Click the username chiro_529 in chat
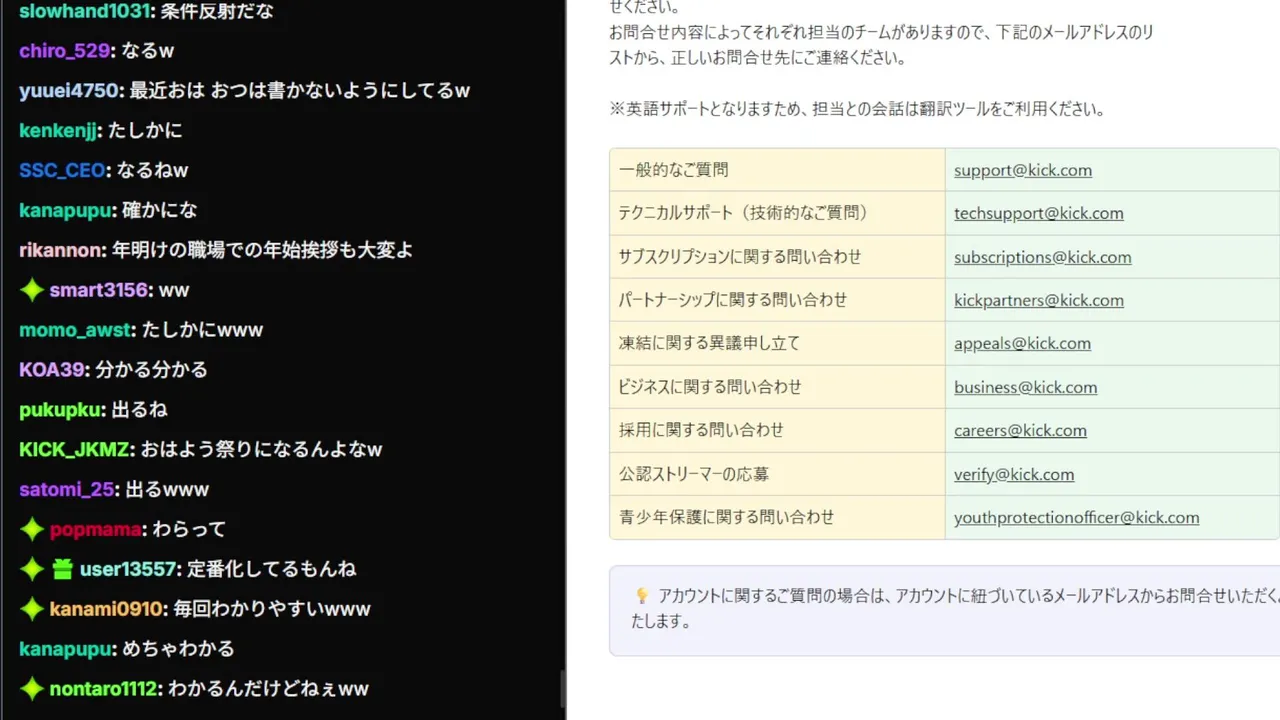Viewport: 1280px width, 720px height. 64,50
